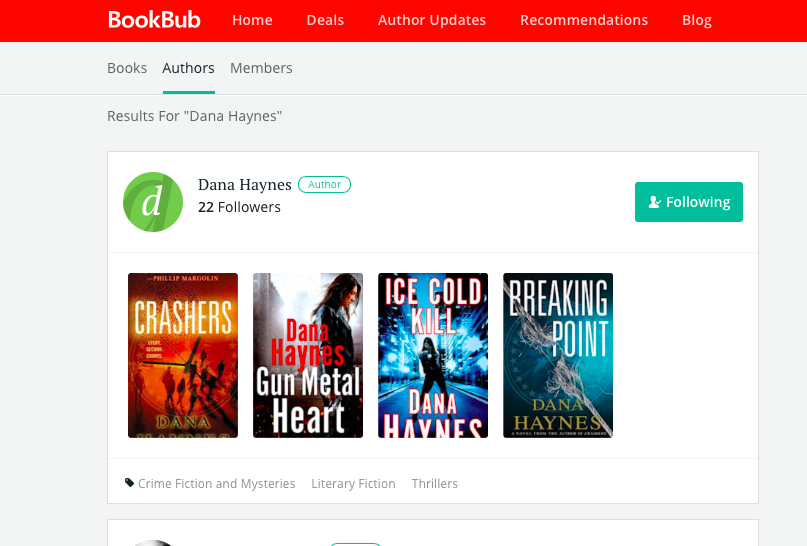Unfollow via the Following button
Image resolution: width=807 pixels, height=546 pixels.
[689, 202]
